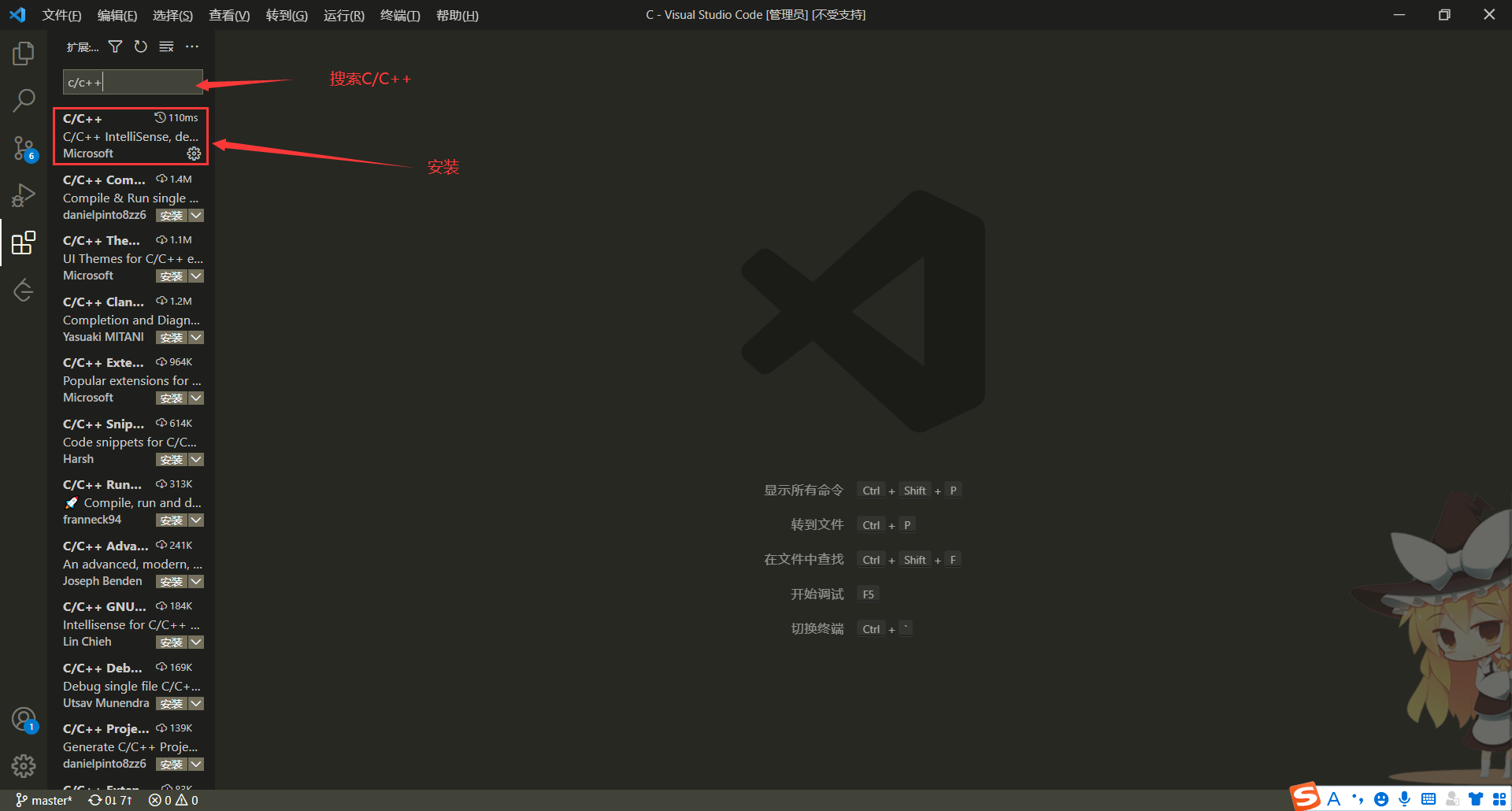Click the master* branch in status bar
The height and width of the screenshot is (811, 1512).
coord(44,801)
